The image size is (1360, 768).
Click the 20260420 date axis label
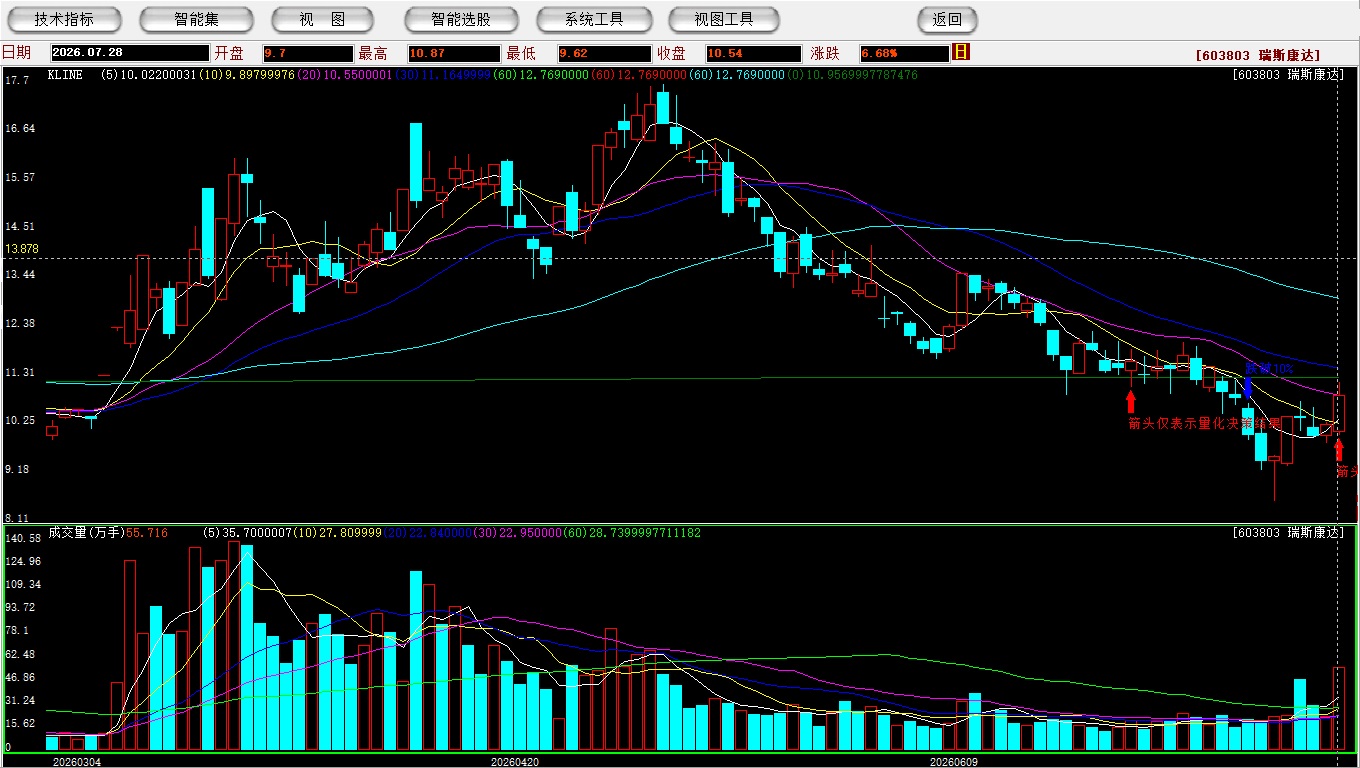pyautogui.click(x=515, y=762)
